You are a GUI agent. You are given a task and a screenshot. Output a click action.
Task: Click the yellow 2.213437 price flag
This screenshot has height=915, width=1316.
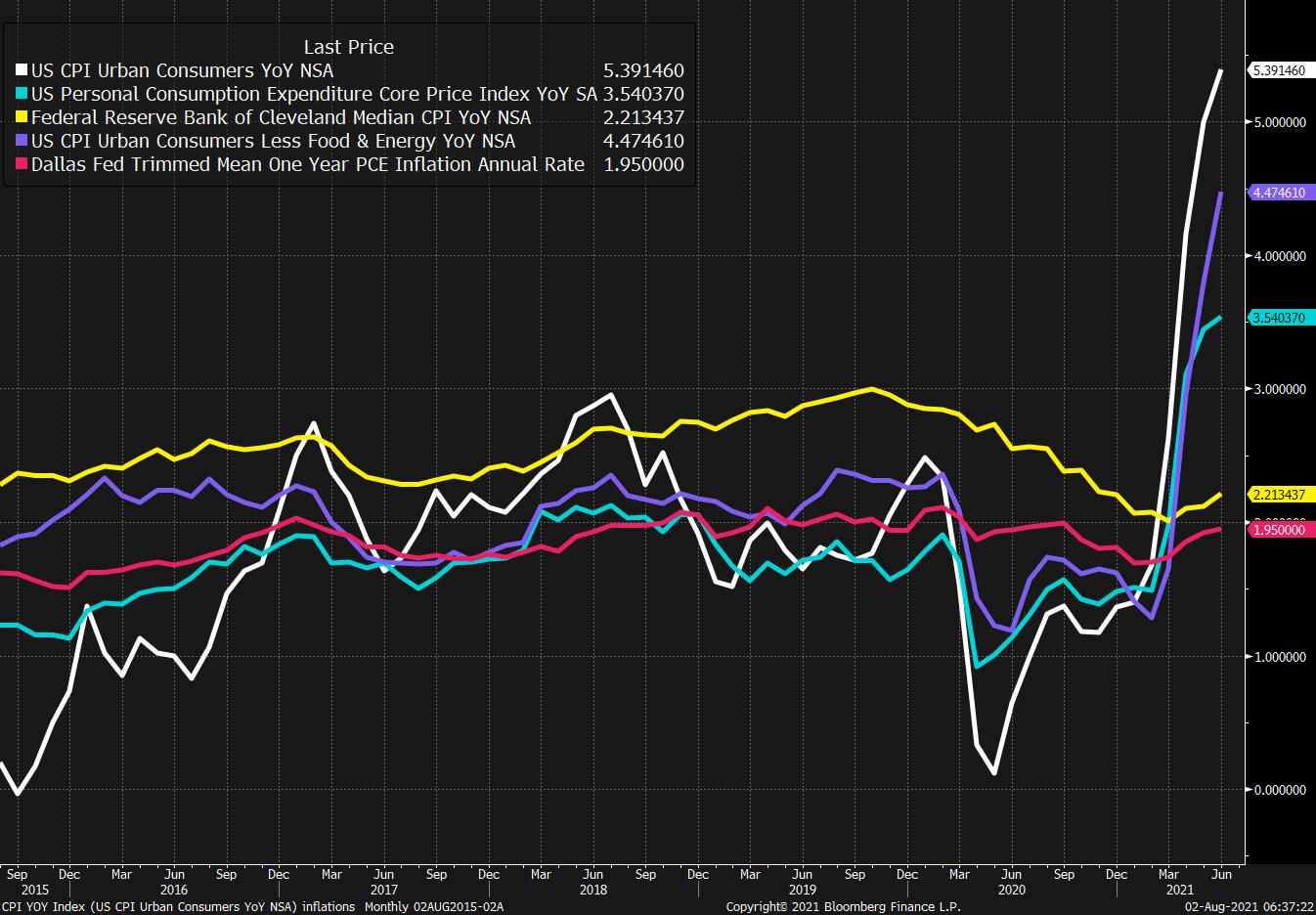coord(1281,495)
